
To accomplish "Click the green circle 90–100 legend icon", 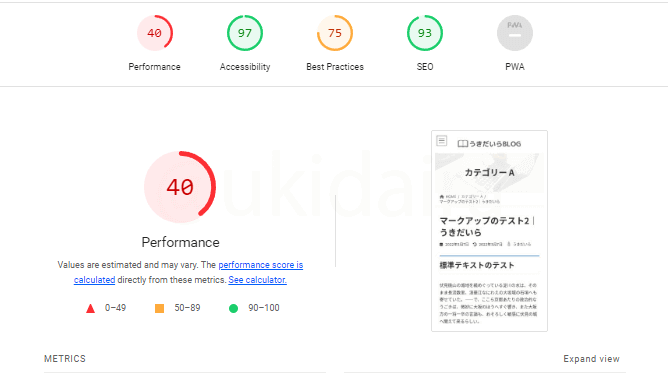I will point(233,308).
